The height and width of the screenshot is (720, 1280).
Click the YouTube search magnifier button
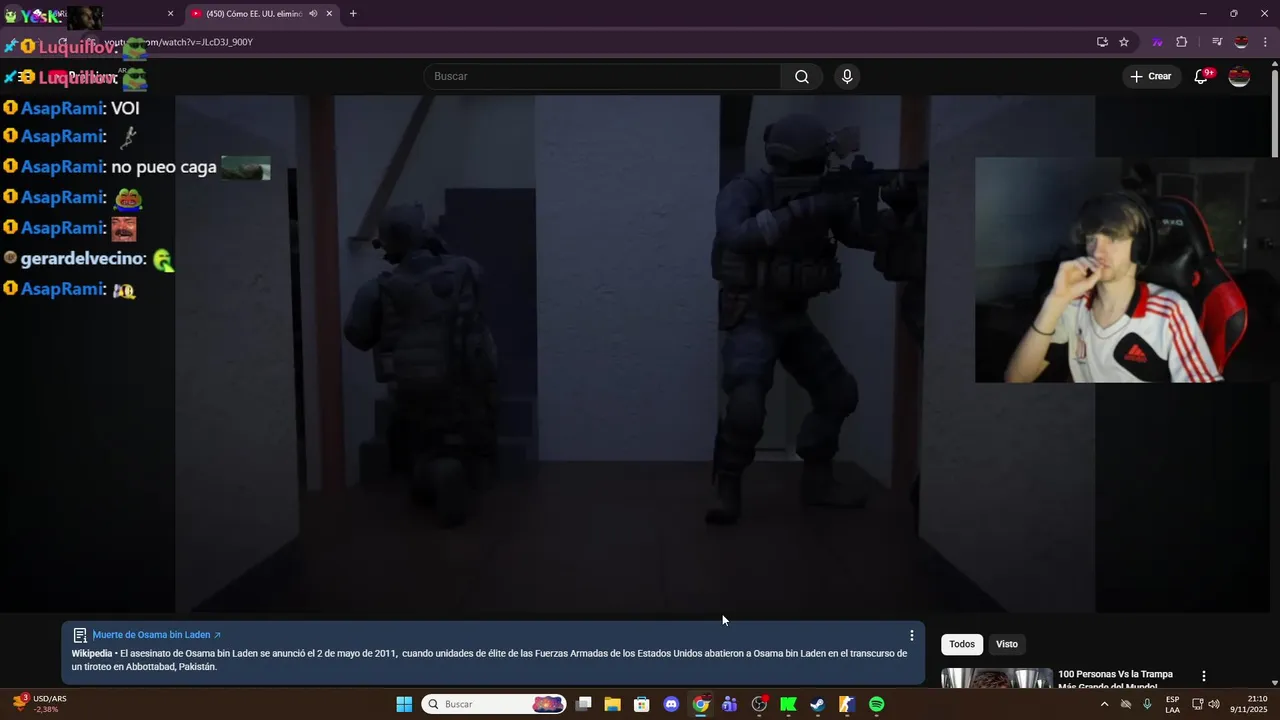802,77
